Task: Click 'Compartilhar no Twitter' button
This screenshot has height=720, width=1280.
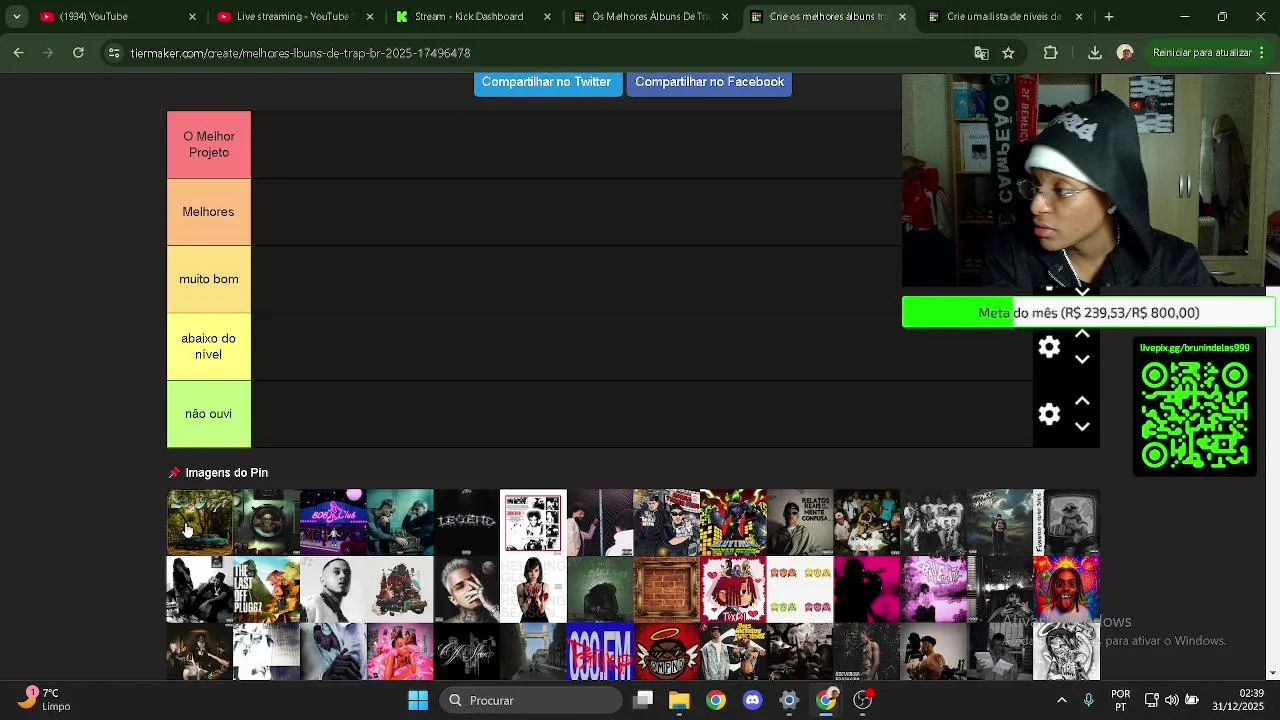Action: pos(546,82)
